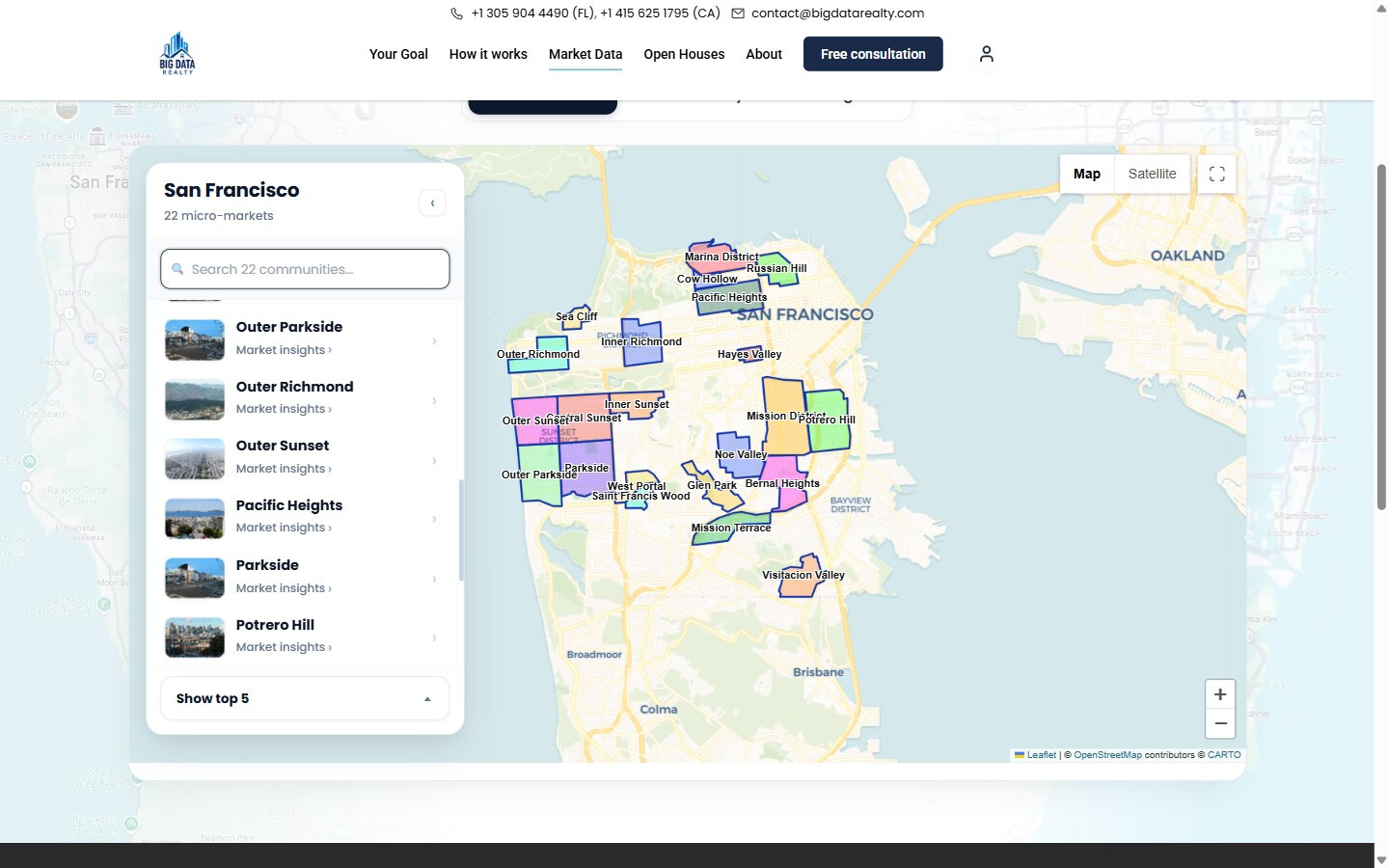1389x868 pixels.
Task: Click the Search 22 communities field
Action: coord(305,269)
